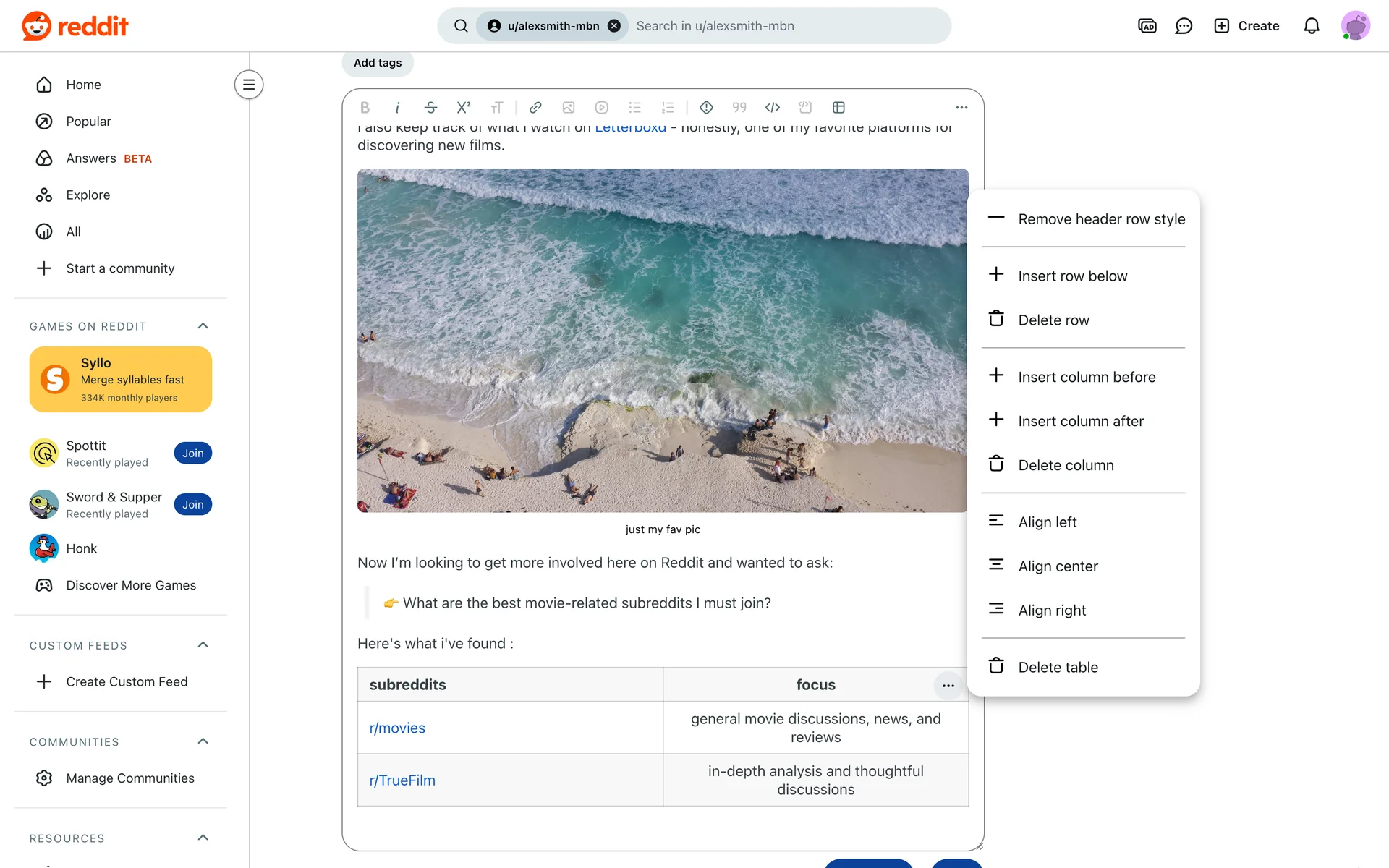Click the table icon in toolbar

838,108
